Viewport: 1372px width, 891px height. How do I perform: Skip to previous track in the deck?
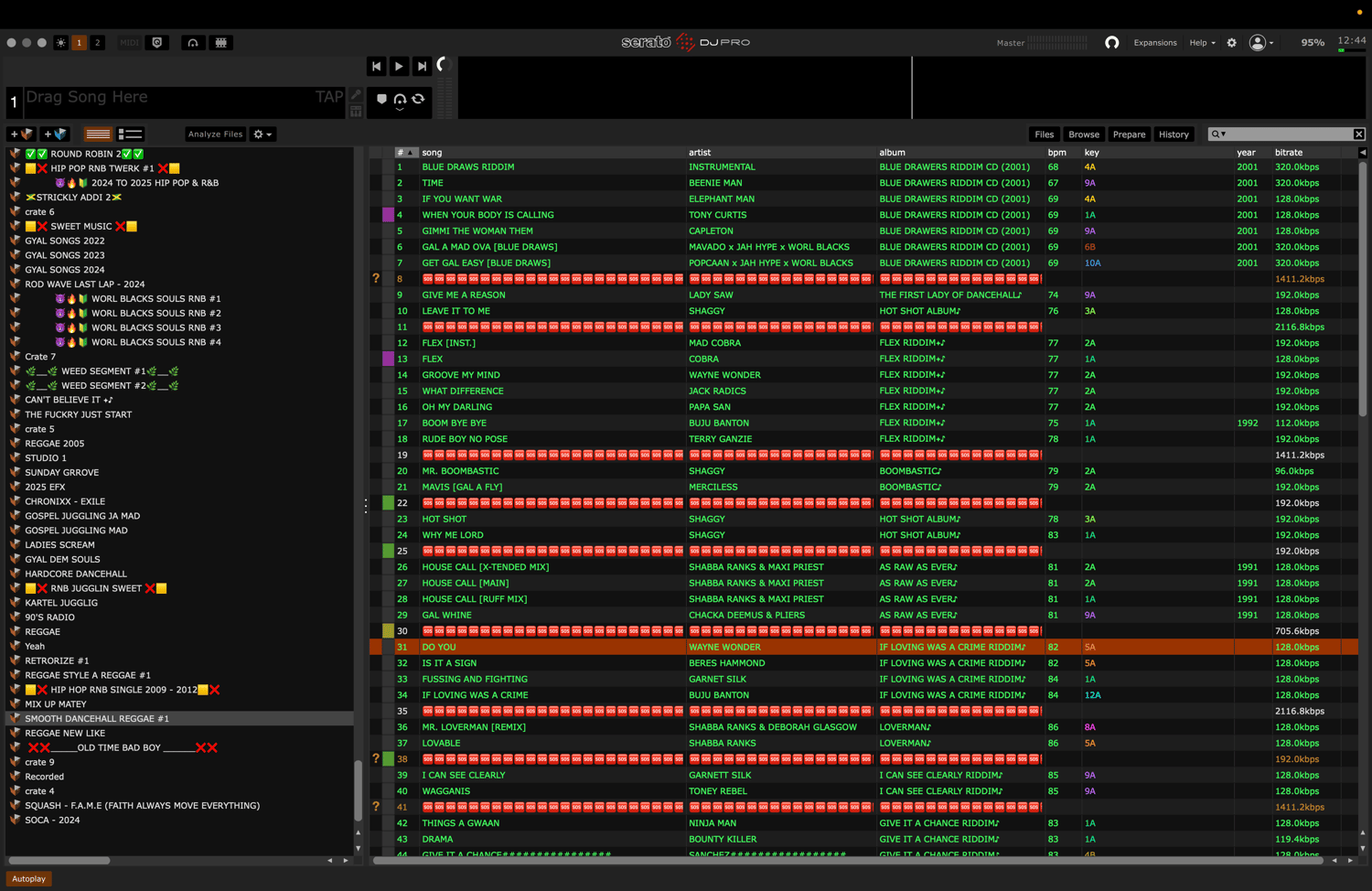tap(376, 66)
